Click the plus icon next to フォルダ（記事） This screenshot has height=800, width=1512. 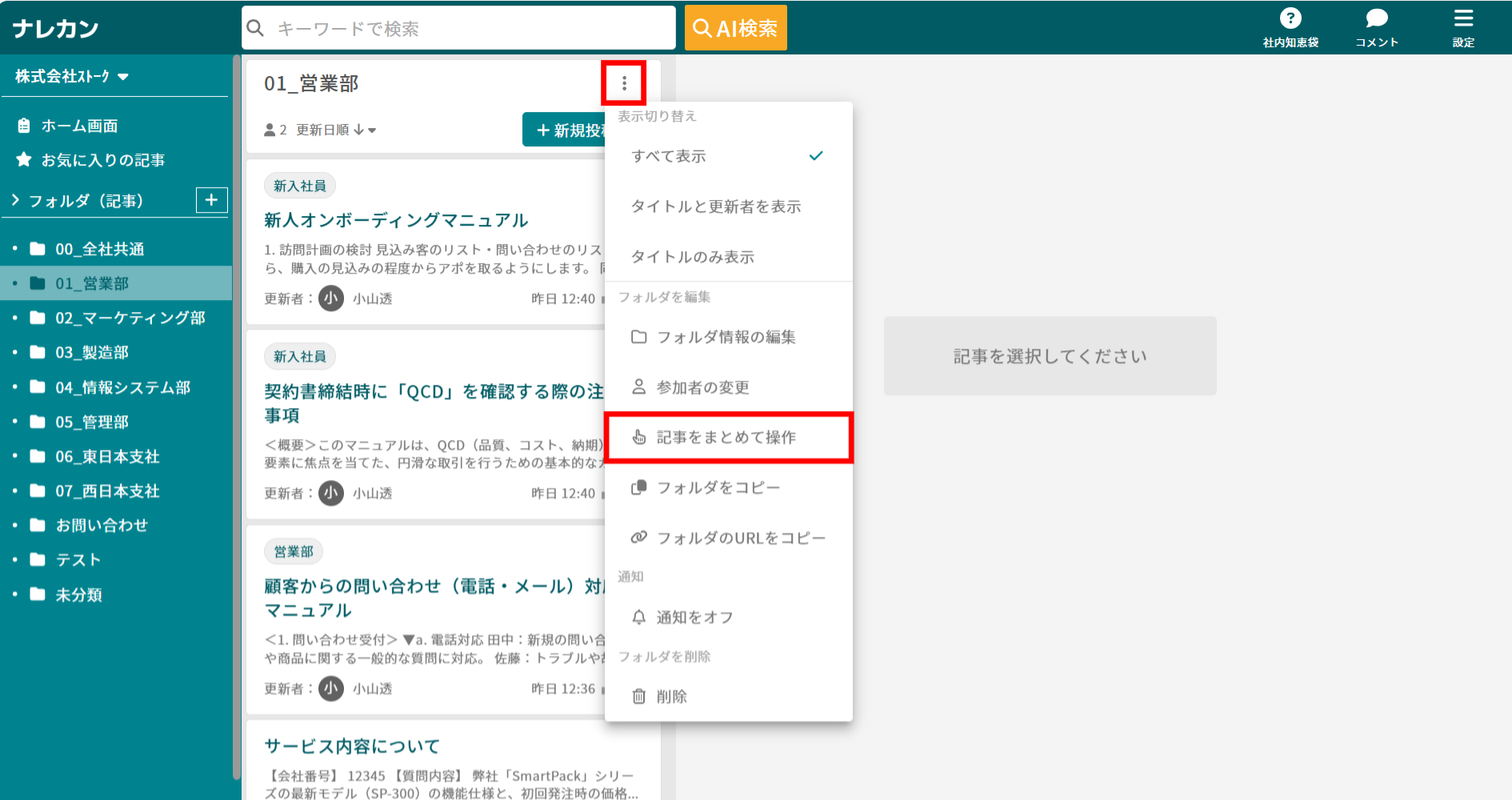(x=210, y=199)
